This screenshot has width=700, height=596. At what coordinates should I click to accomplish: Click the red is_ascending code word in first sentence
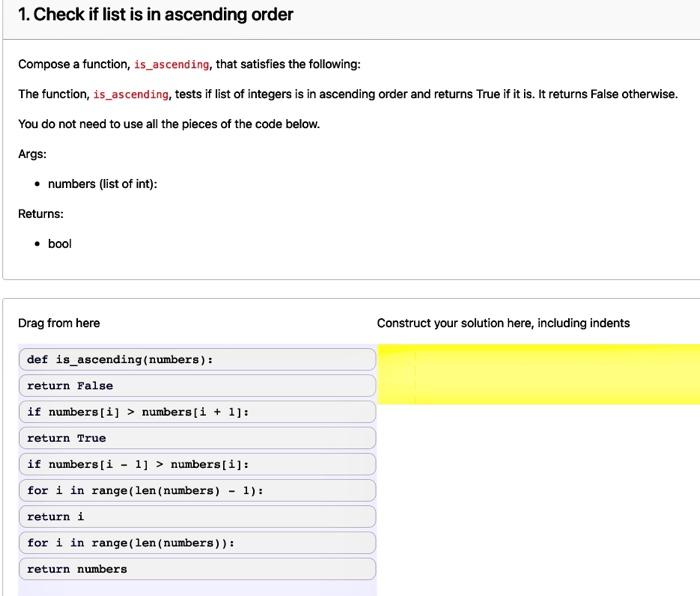171,65
